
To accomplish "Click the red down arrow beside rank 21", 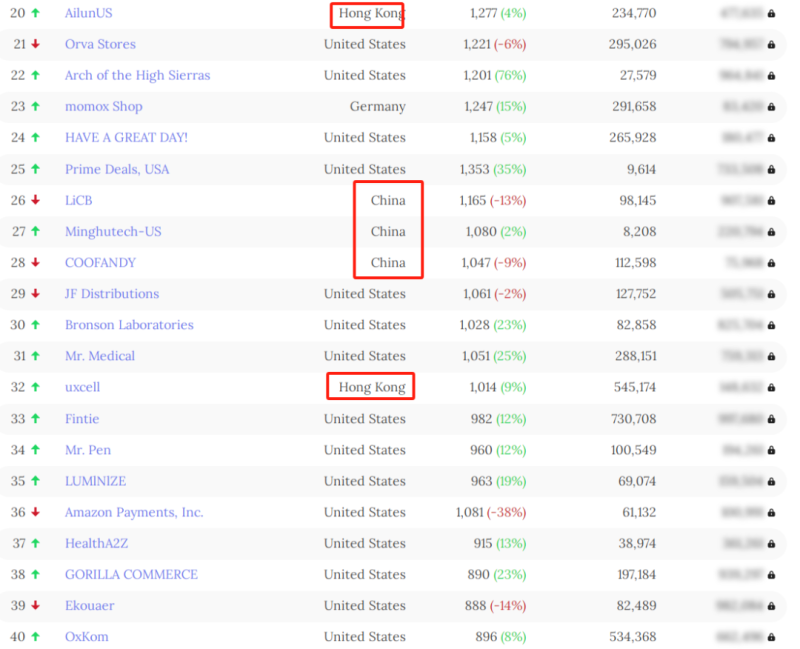I will [36, 44].
